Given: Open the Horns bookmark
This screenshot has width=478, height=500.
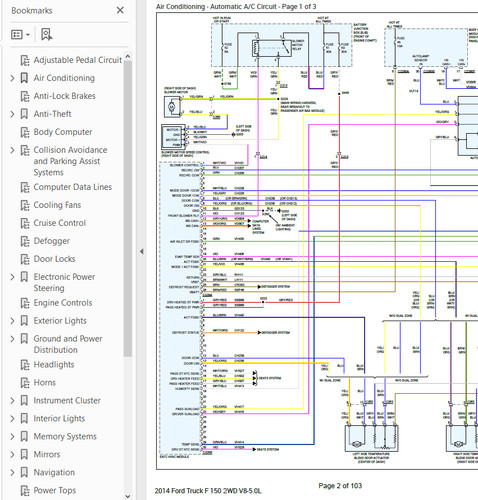Looking at the screenshot, I should tap(44, 383).
